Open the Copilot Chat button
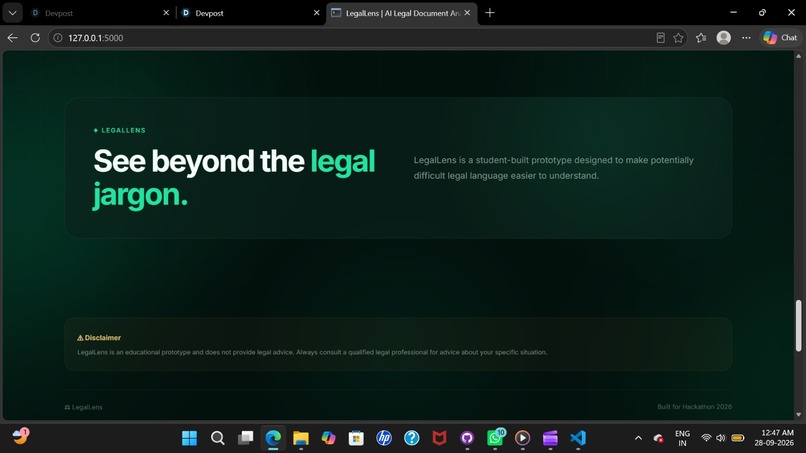The image size is (806, 453). tap(780, 38)
